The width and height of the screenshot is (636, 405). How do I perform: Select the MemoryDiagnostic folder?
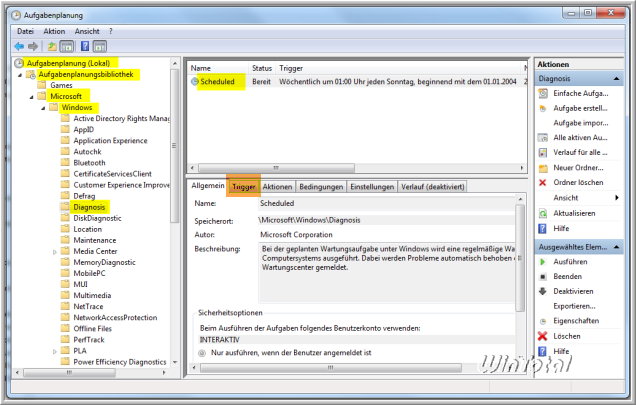click(x=104, y=263)
